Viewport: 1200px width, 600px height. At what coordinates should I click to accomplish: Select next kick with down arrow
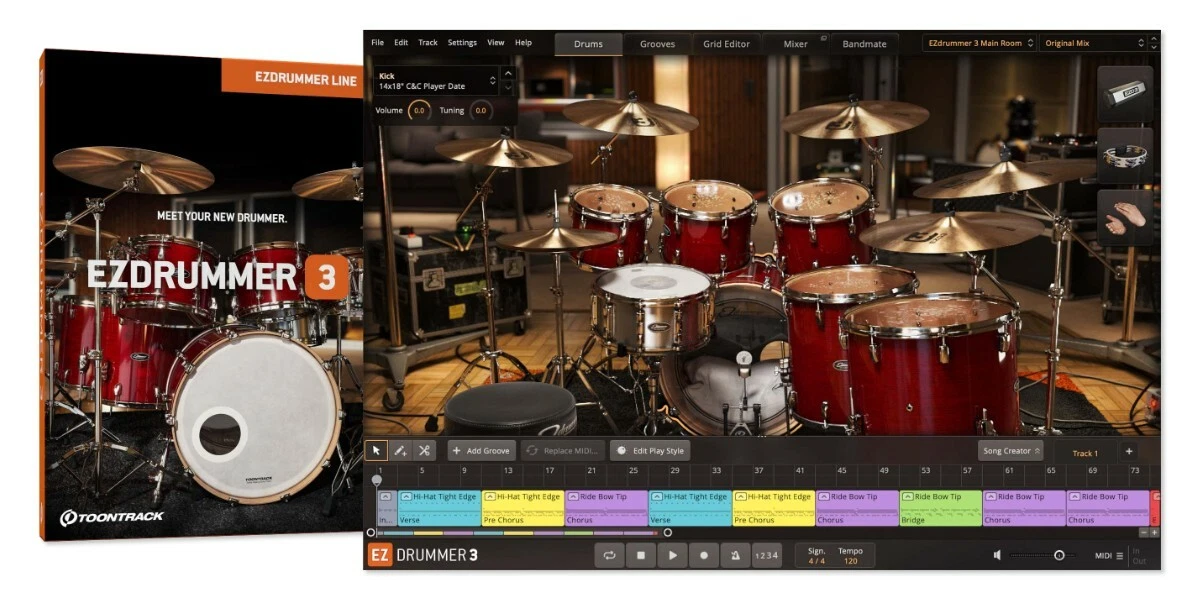(x=508, y=88)
